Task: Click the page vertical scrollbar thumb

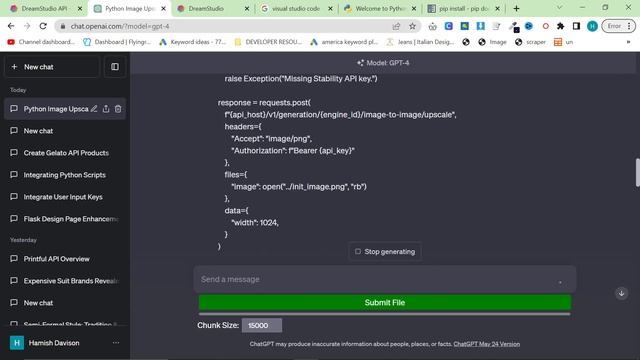Action: tap(638, 172)
